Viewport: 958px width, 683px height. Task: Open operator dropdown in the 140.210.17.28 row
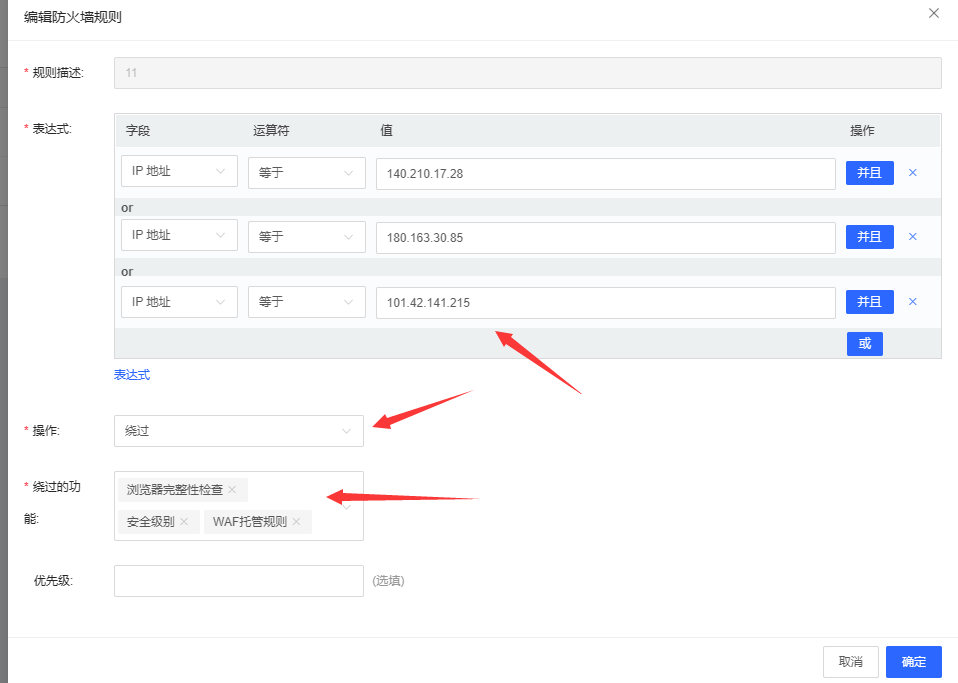[307, 173]
